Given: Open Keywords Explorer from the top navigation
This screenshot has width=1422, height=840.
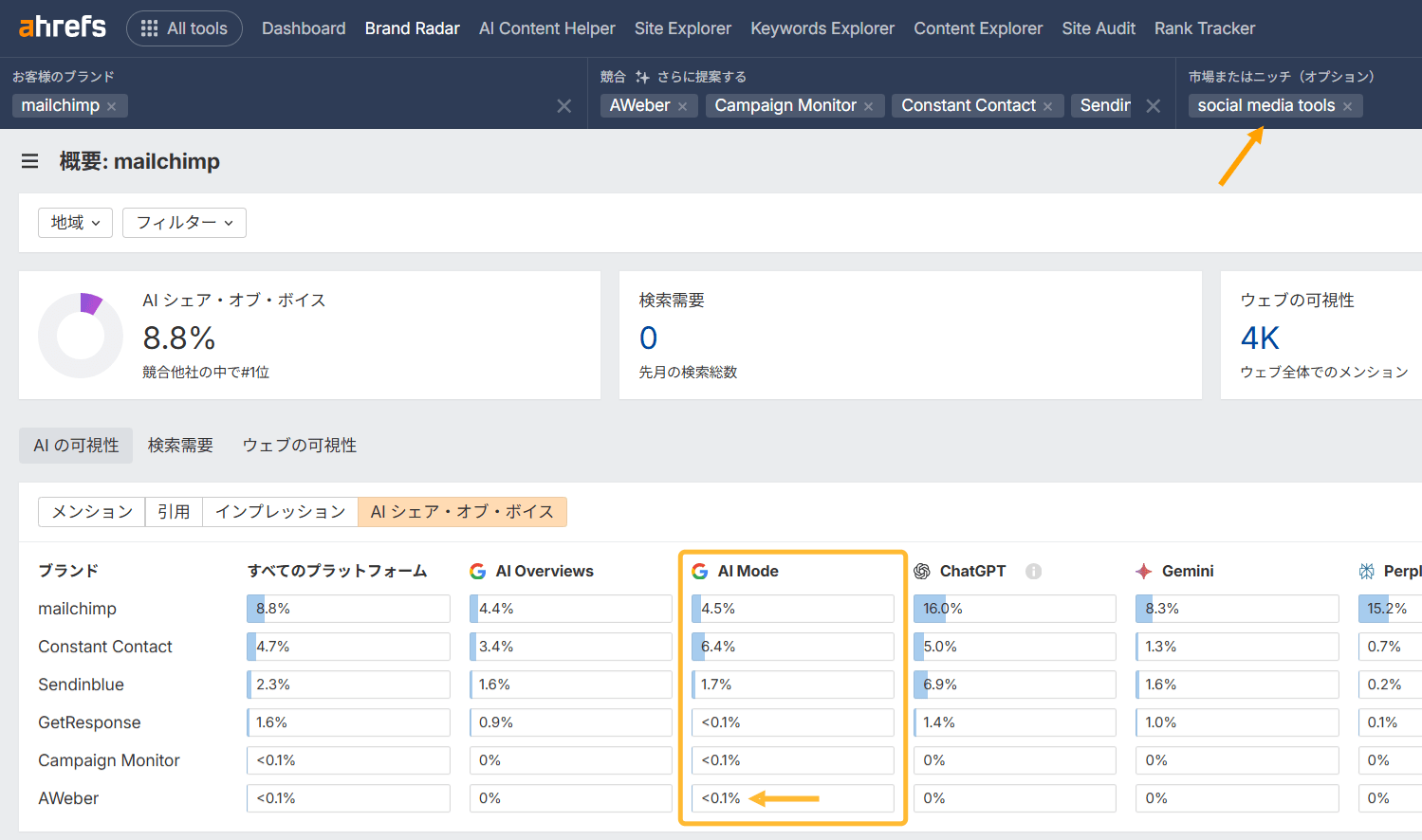Looking at the screenshot, I should click(822, 28).
